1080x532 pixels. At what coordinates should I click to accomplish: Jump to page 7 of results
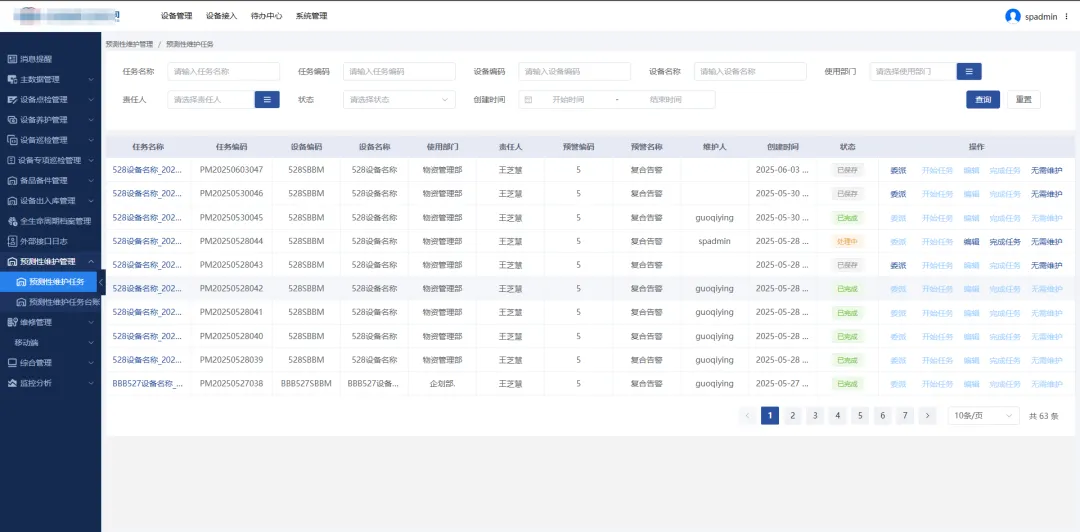pyautogui.click(x=905, y=416)
